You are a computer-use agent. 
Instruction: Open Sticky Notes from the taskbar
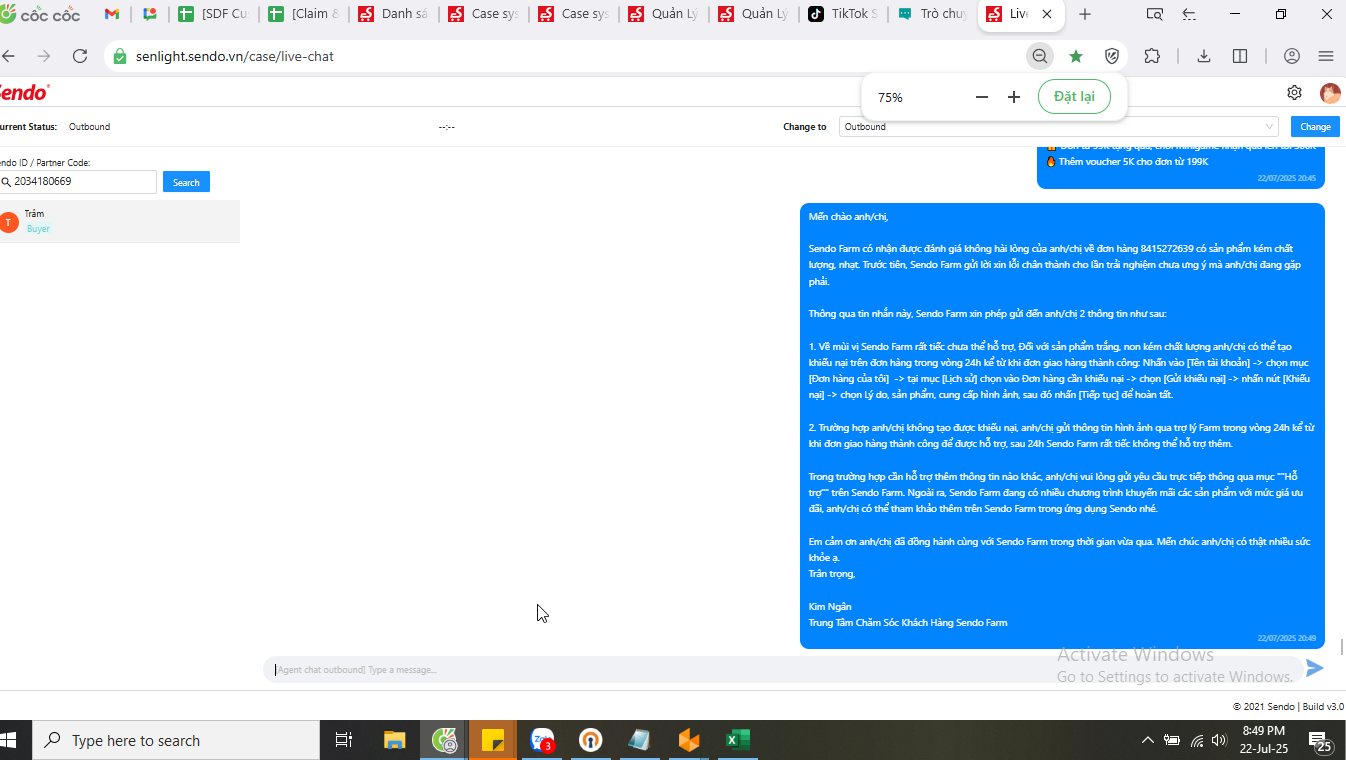493,740
